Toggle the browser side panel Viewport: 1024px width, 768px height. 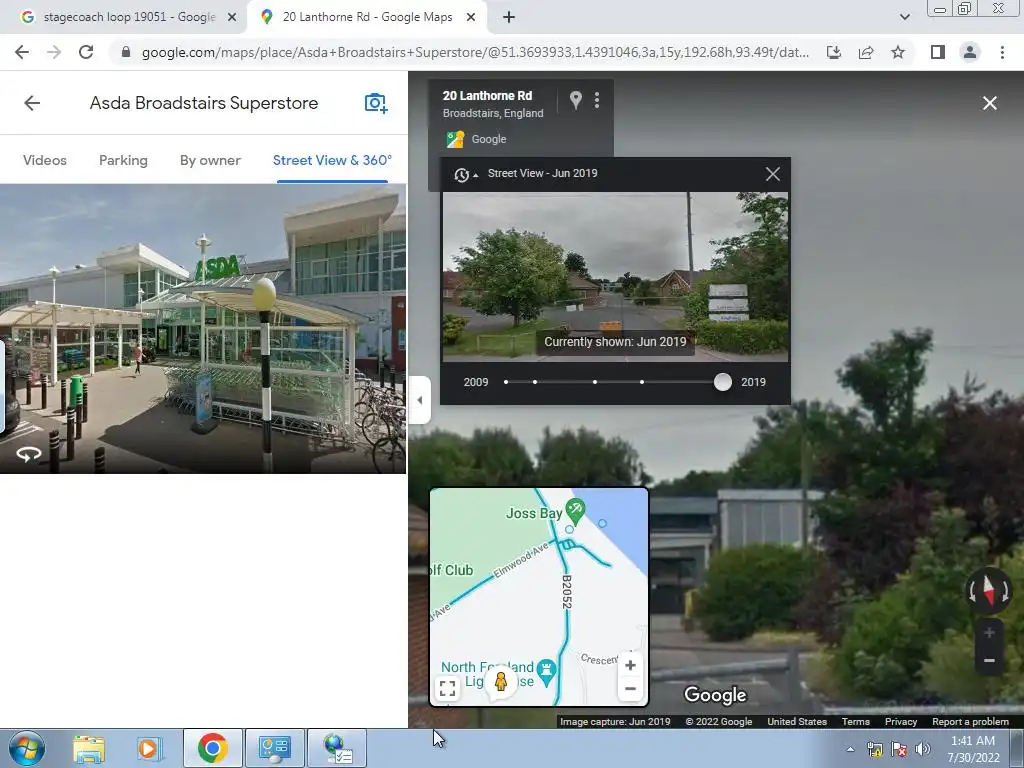pos(937,52)
